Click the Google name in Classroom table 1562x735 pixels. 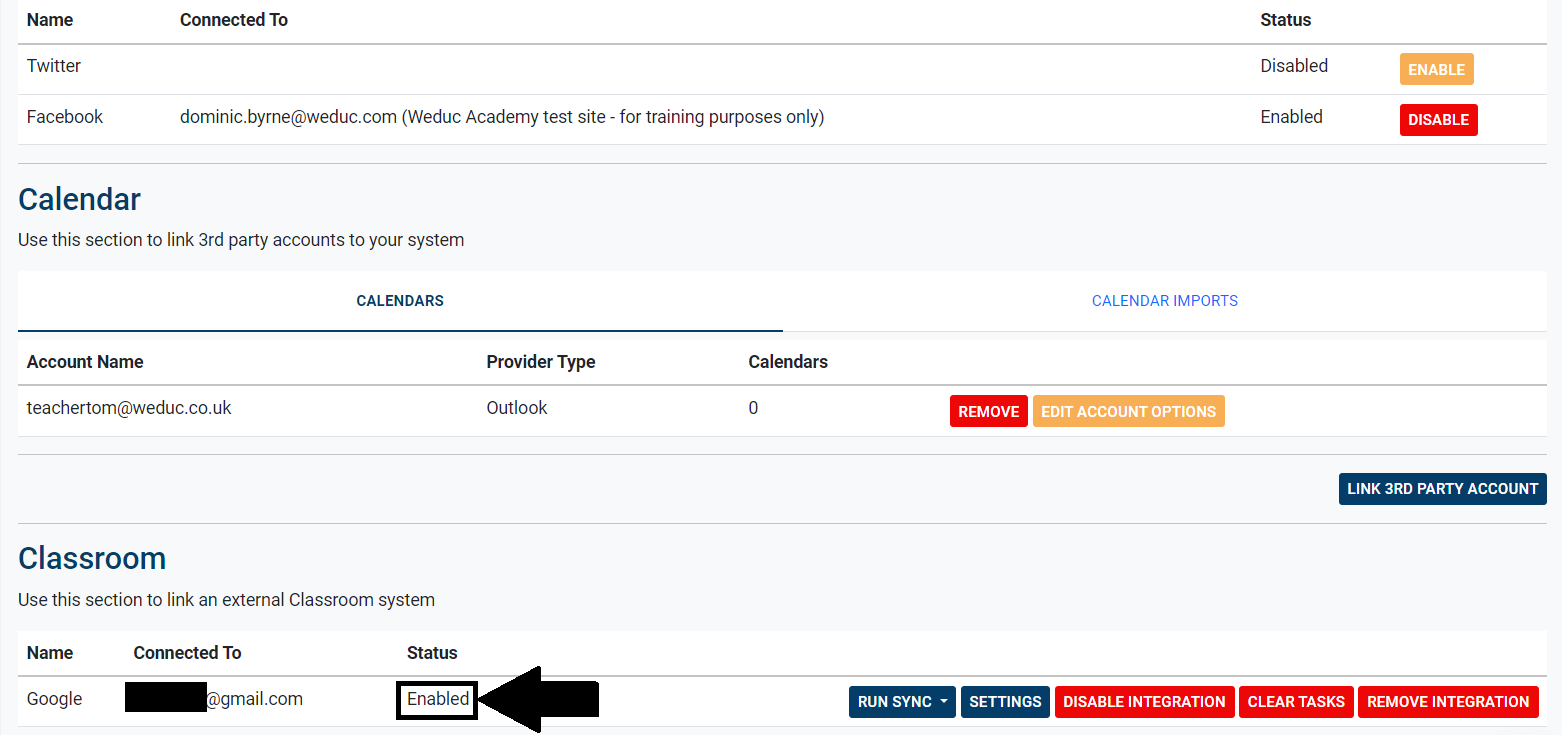click(x=54, y=699)
